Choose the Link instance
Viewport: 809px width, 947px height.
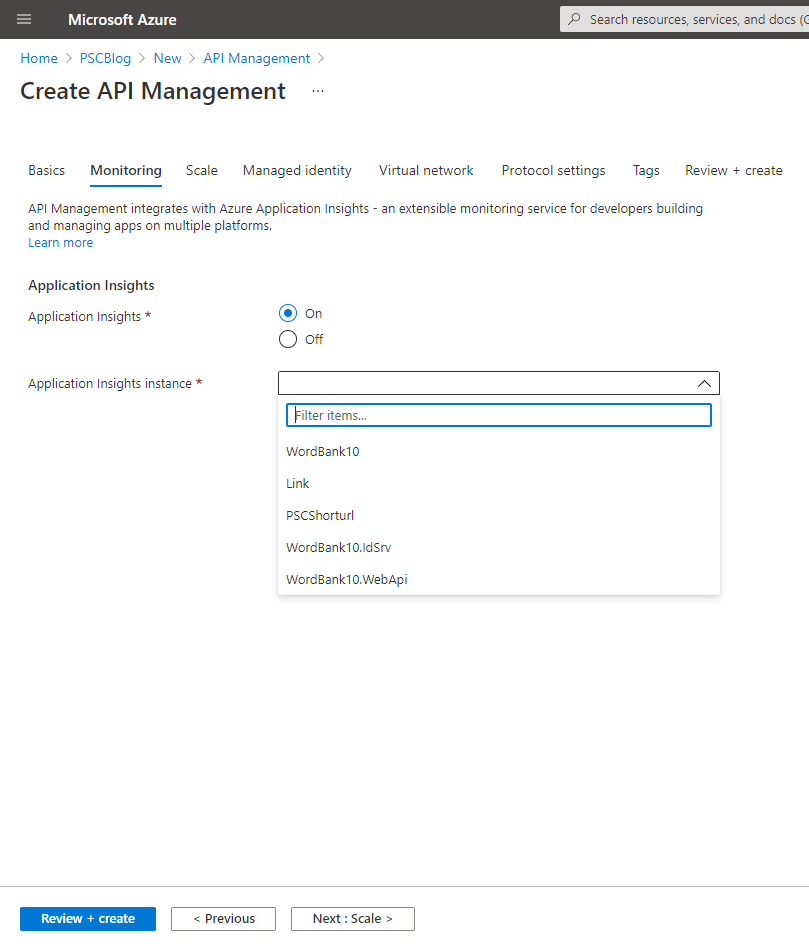pyautogui.click(x=499, y=484)
